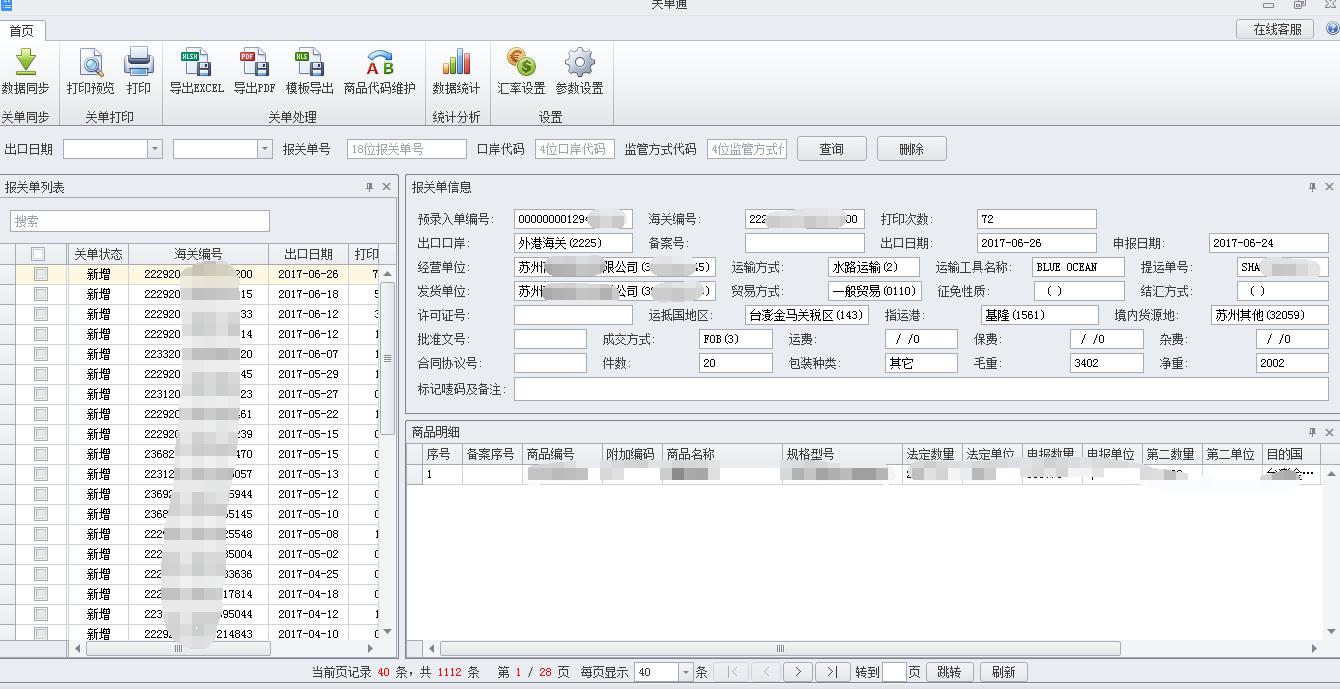Image resolution: width=1340 pixels, height=689 pixels.
Task: Open 数据统计 chart icon
Action: pyautogui.click(x=456, y=62)
